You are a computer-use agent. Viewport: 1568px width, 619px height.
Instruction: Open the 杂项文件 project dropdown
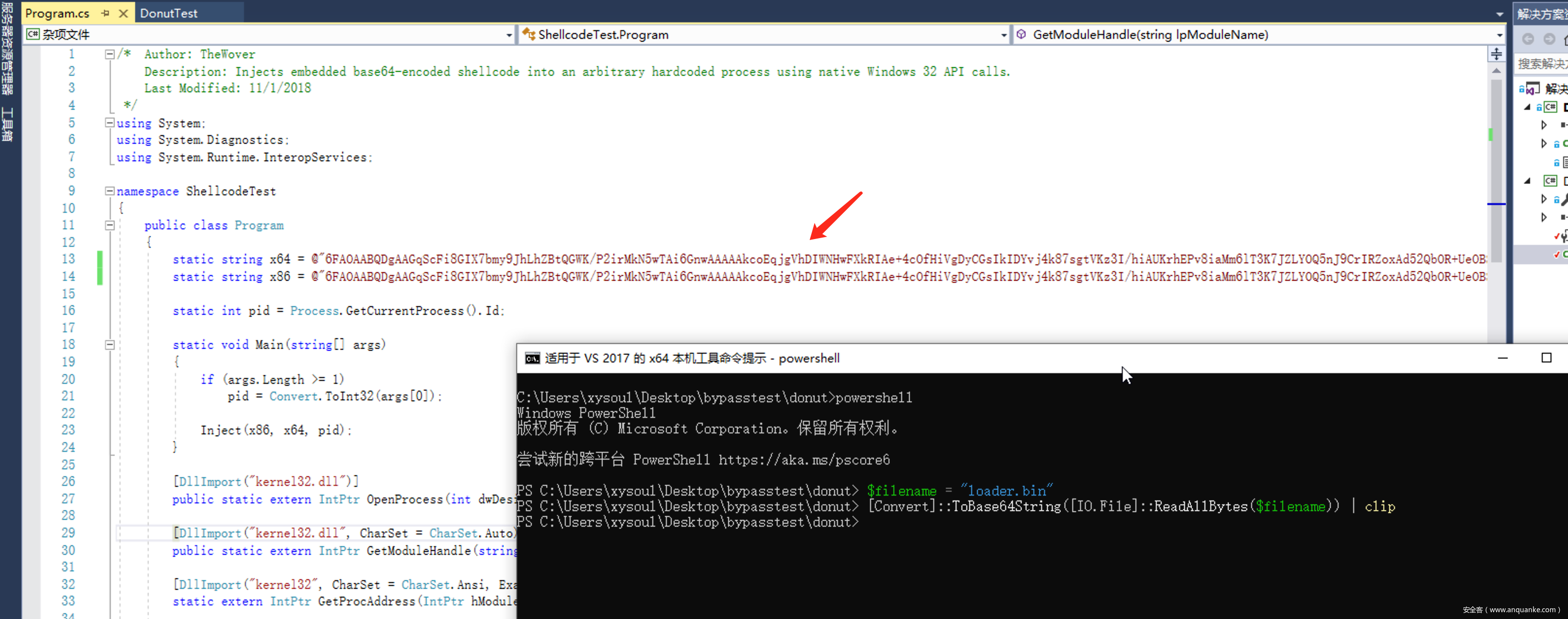(x=509, y=35)
